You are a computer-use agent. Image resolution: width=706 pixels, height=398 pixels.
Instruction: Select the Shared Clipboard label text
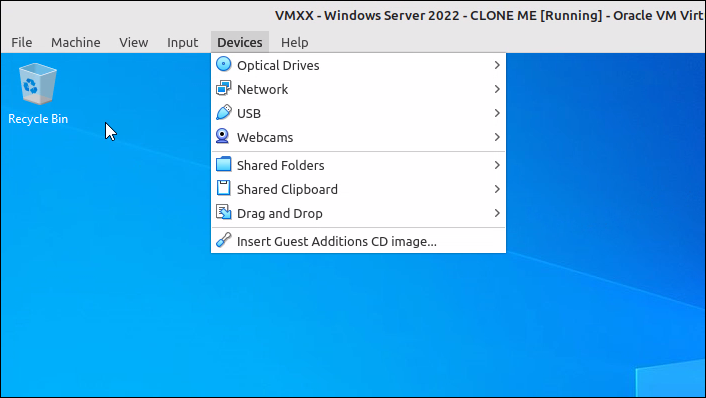287,190
